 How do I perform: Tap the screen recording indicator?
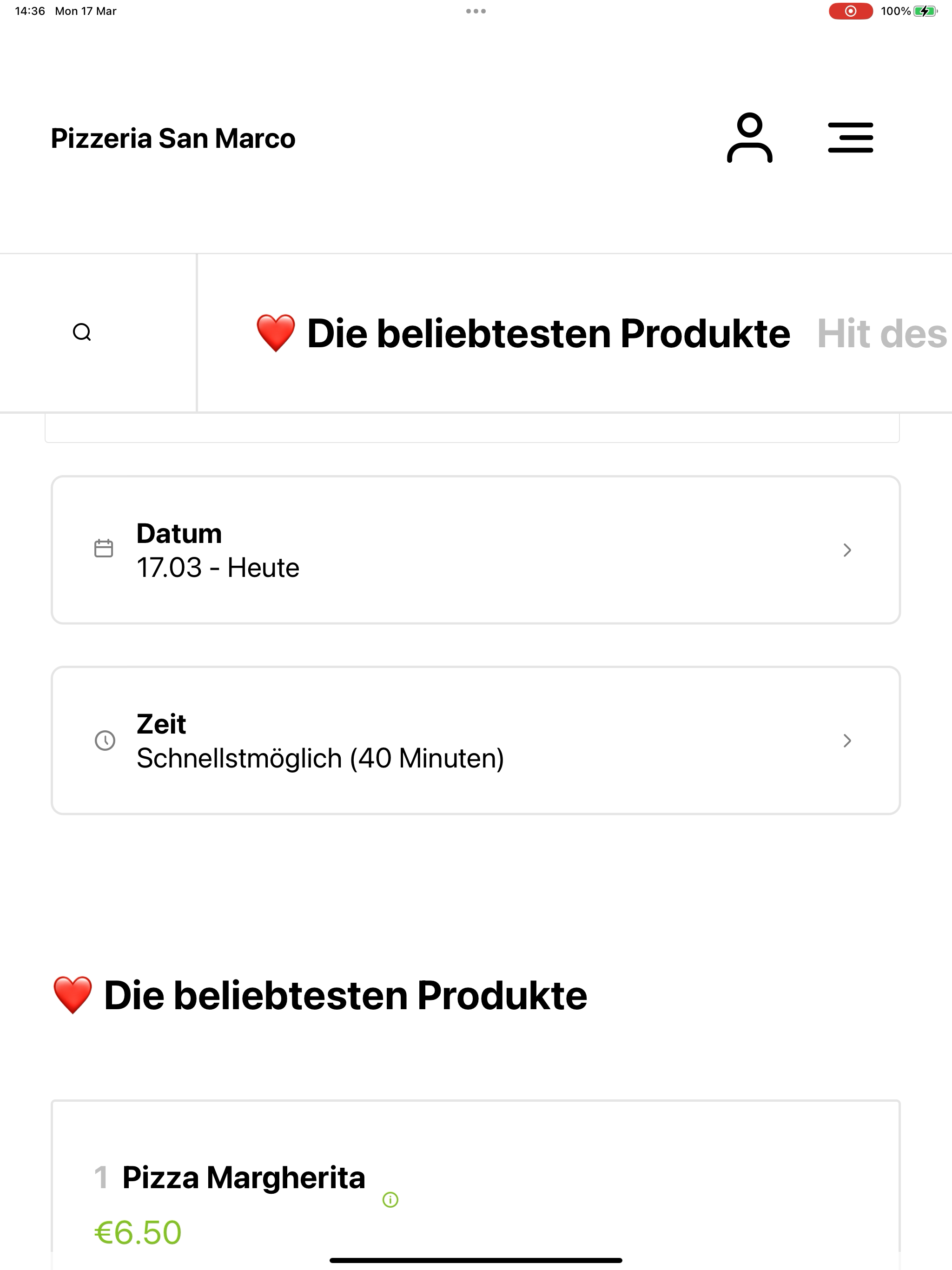coord(850,11)
